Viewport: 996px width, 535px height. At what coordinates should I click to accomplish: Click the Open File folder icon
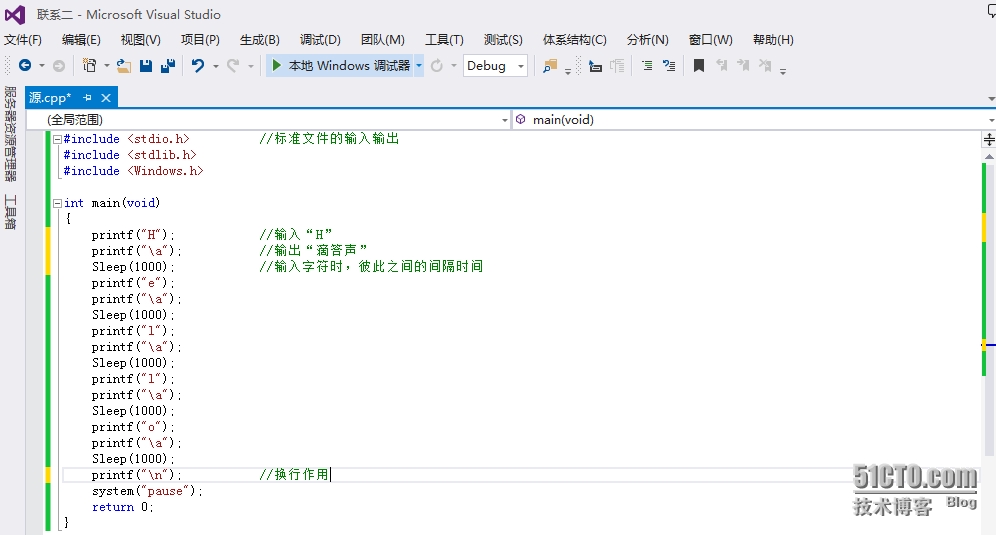tap(124, 65)
